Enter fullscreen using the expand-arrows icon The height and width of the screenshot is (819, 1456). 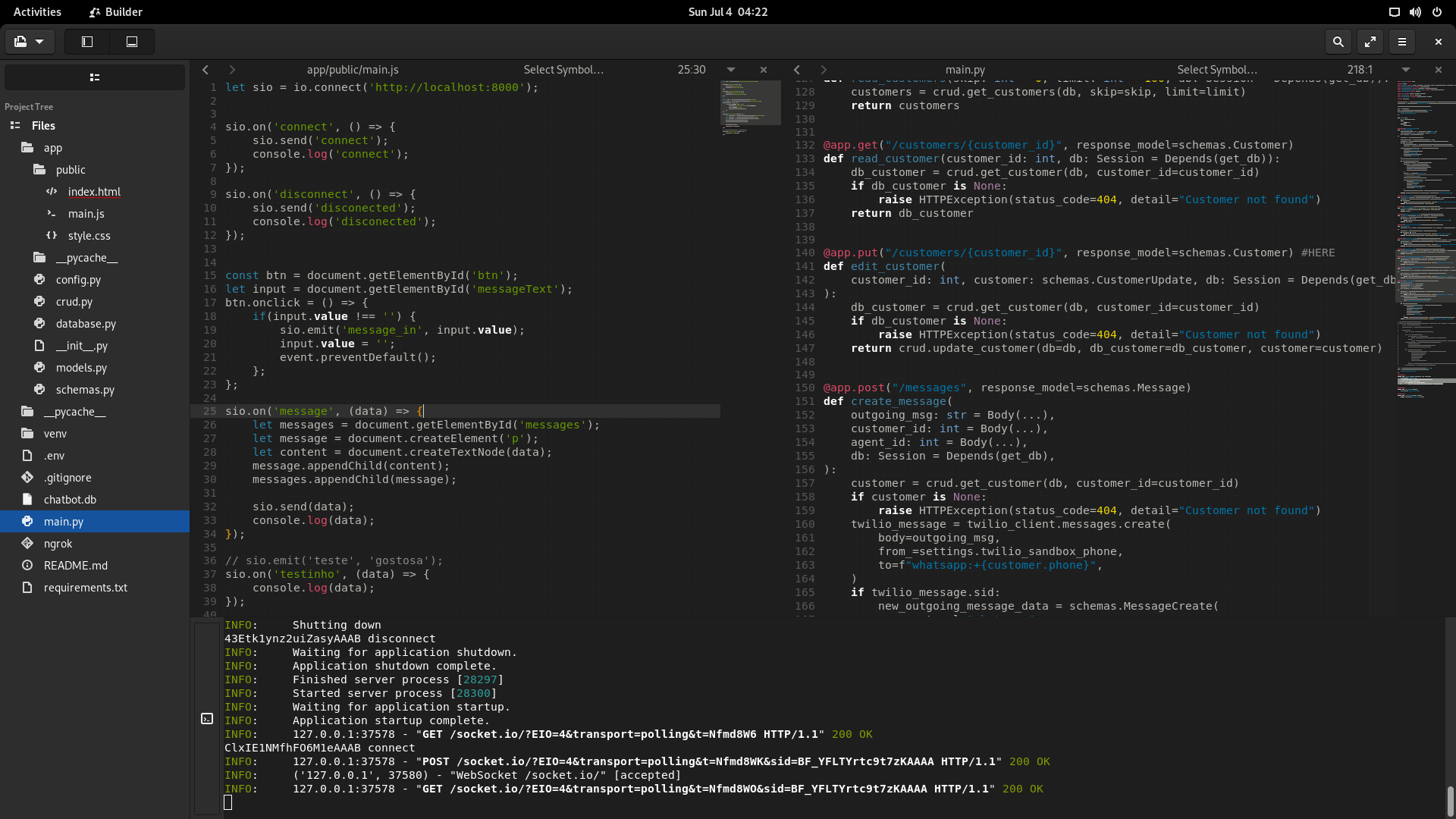pos(1370,42)
